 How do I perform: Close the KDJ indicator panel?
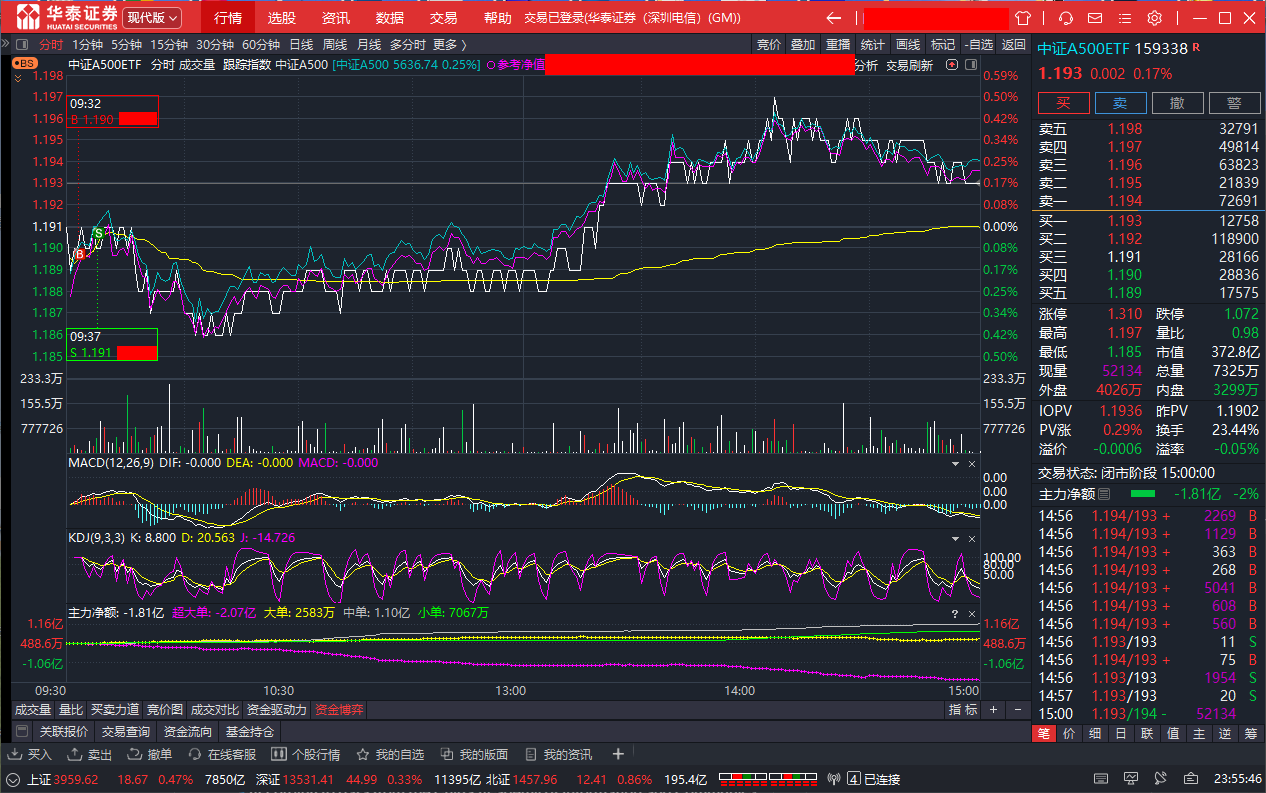970,539
